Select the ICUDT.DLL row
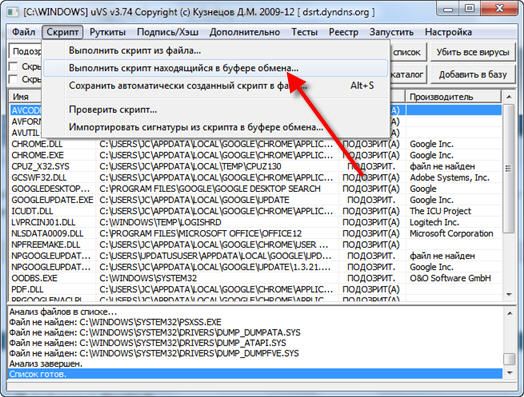This screenshot has height=397, width=524. (256, 211)
